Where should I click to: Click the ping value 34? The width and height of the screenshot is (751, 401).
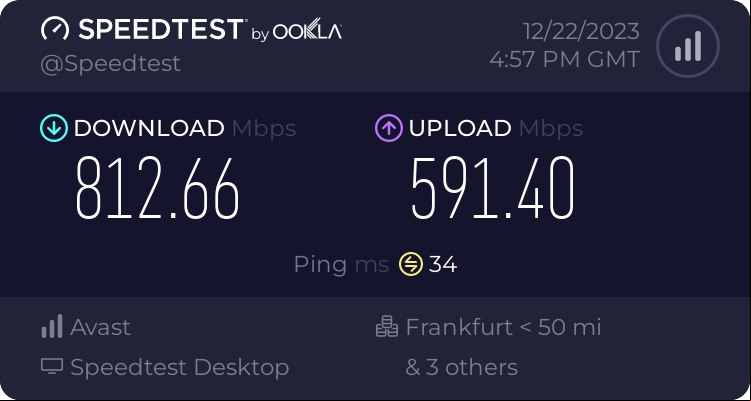click(443, 264)
